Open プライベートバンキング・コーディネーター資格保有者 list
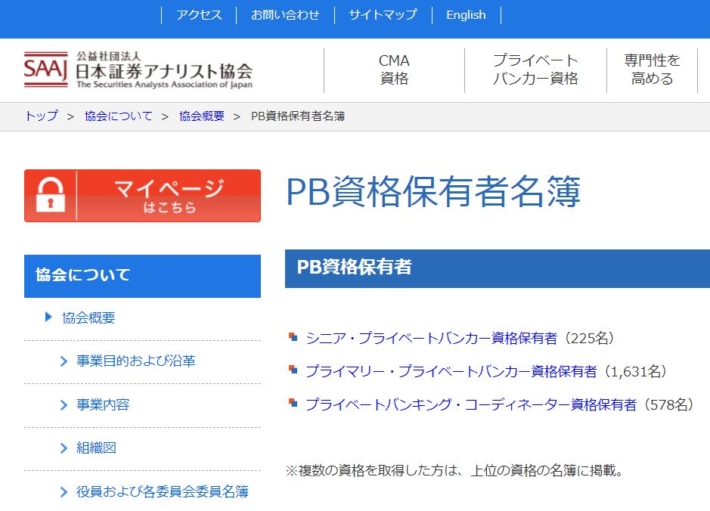 pyautogui.click(x=471, y=404)
